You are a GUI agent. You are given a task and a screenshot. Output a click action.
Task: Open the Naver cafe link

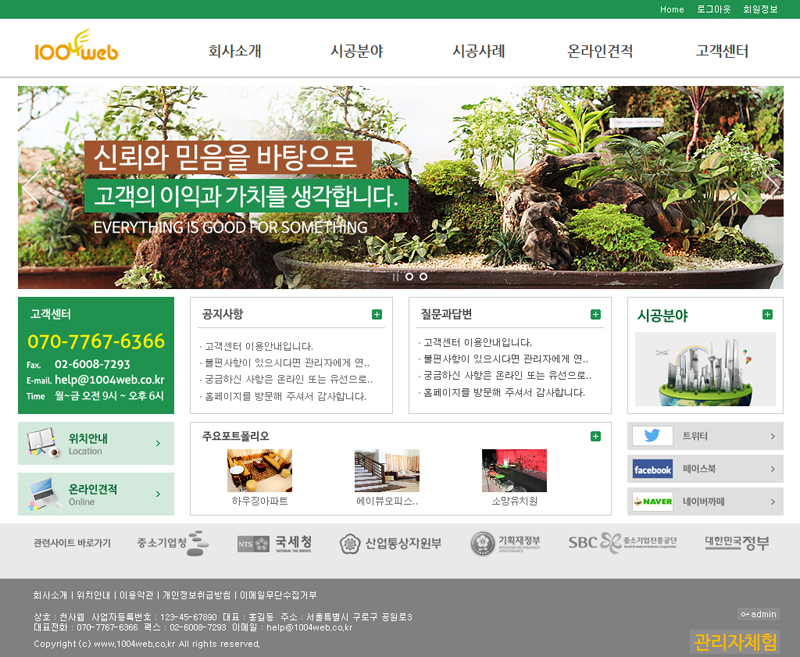click(705, 501)
